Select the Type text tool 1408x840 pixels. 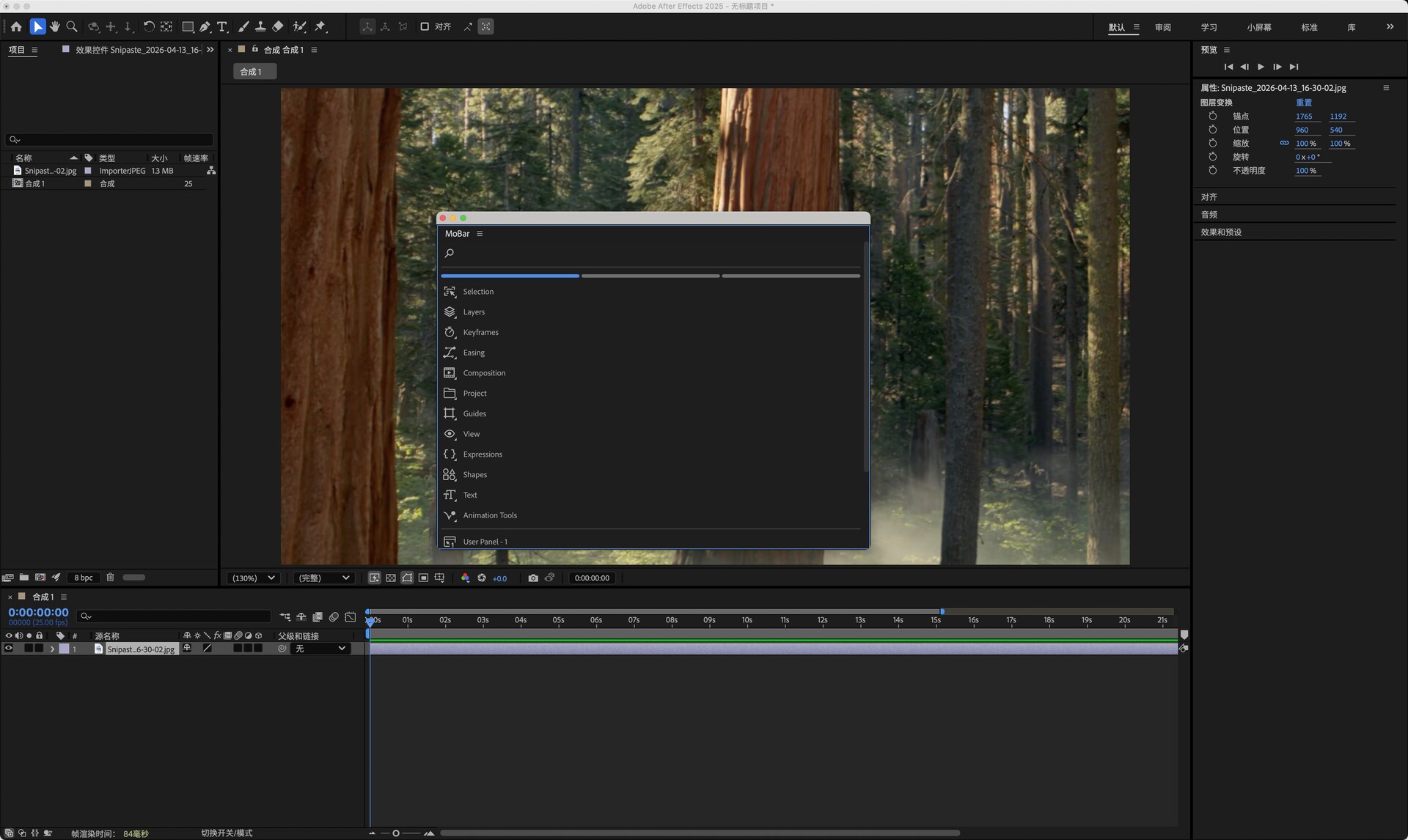click(222, 26)
